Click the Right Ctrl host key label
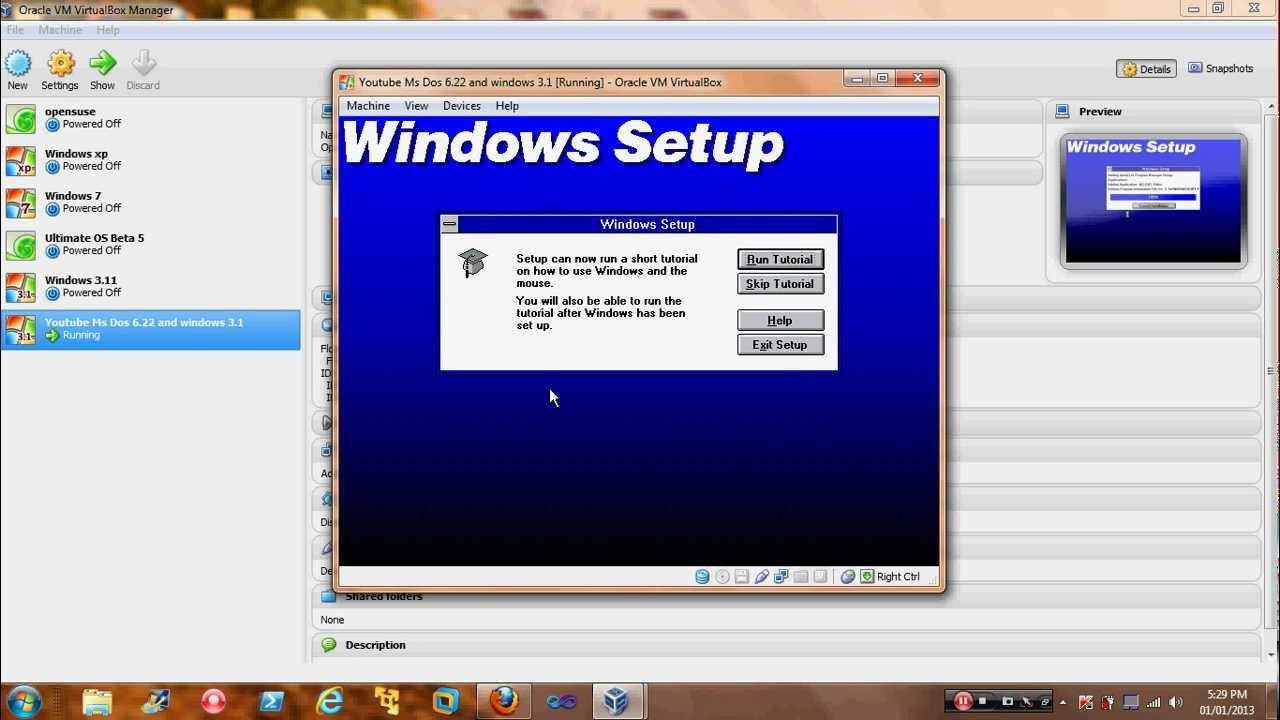1280x720 pixels. pos(898,577)
